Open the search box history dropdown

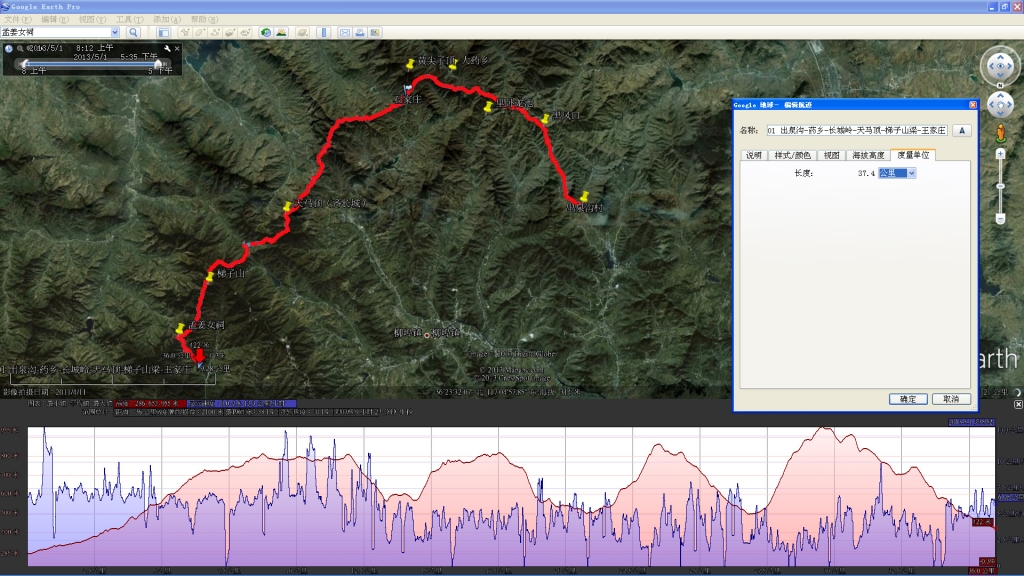coord(115,32)
